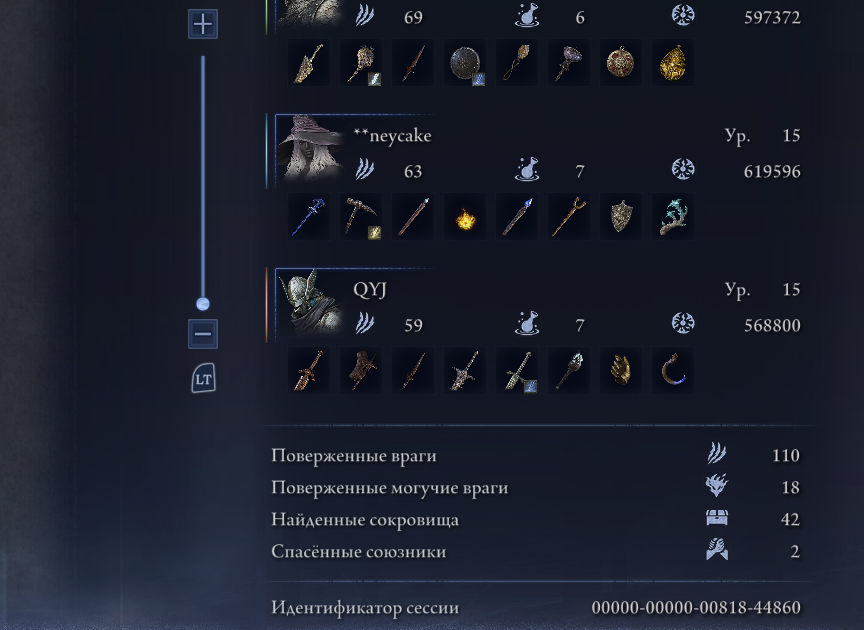
Task: Click the curved hook talisman in QYJ's row
Action: [673, 370]
